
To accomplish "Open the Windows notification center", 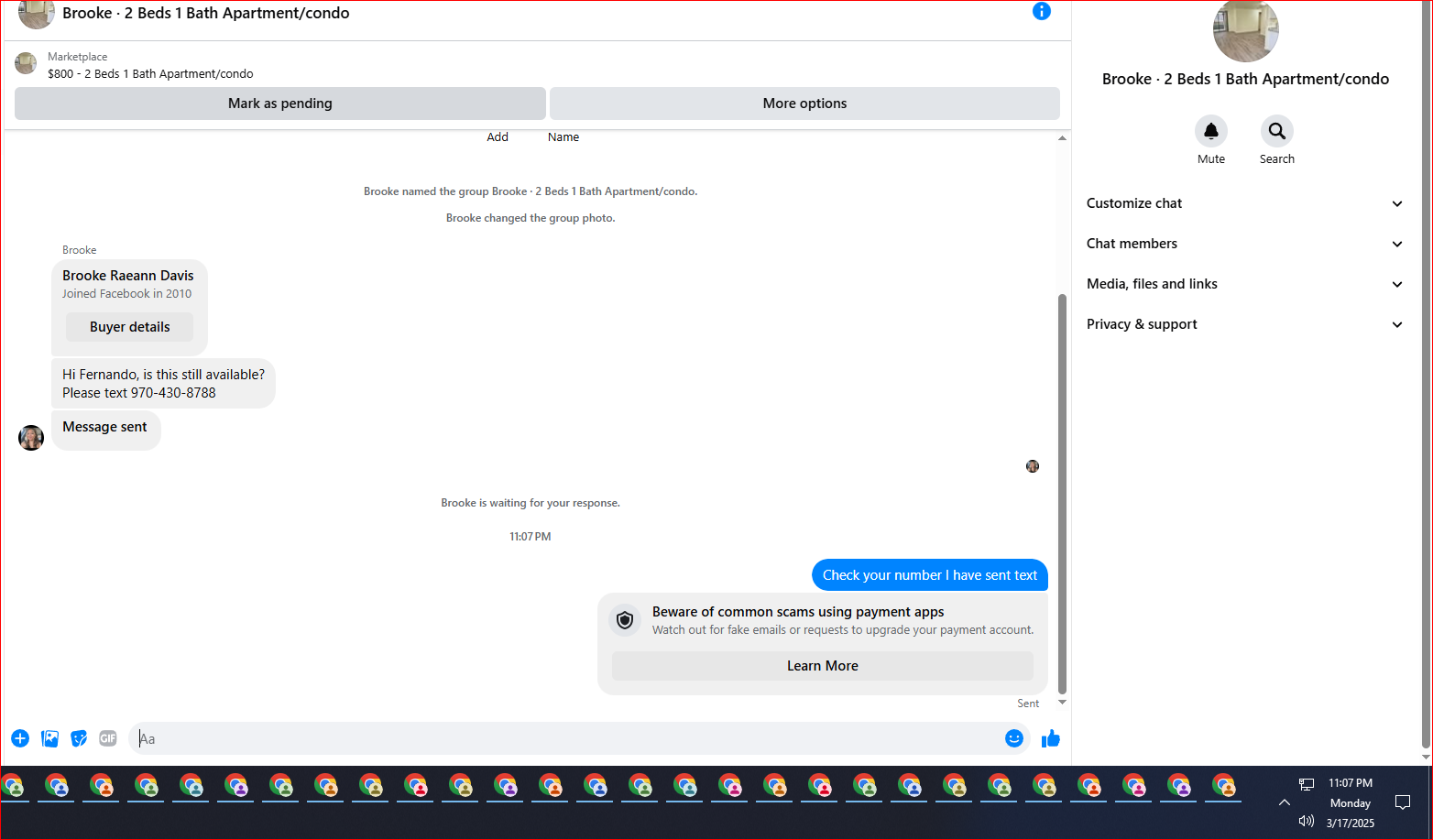I will pos(1402,802).
